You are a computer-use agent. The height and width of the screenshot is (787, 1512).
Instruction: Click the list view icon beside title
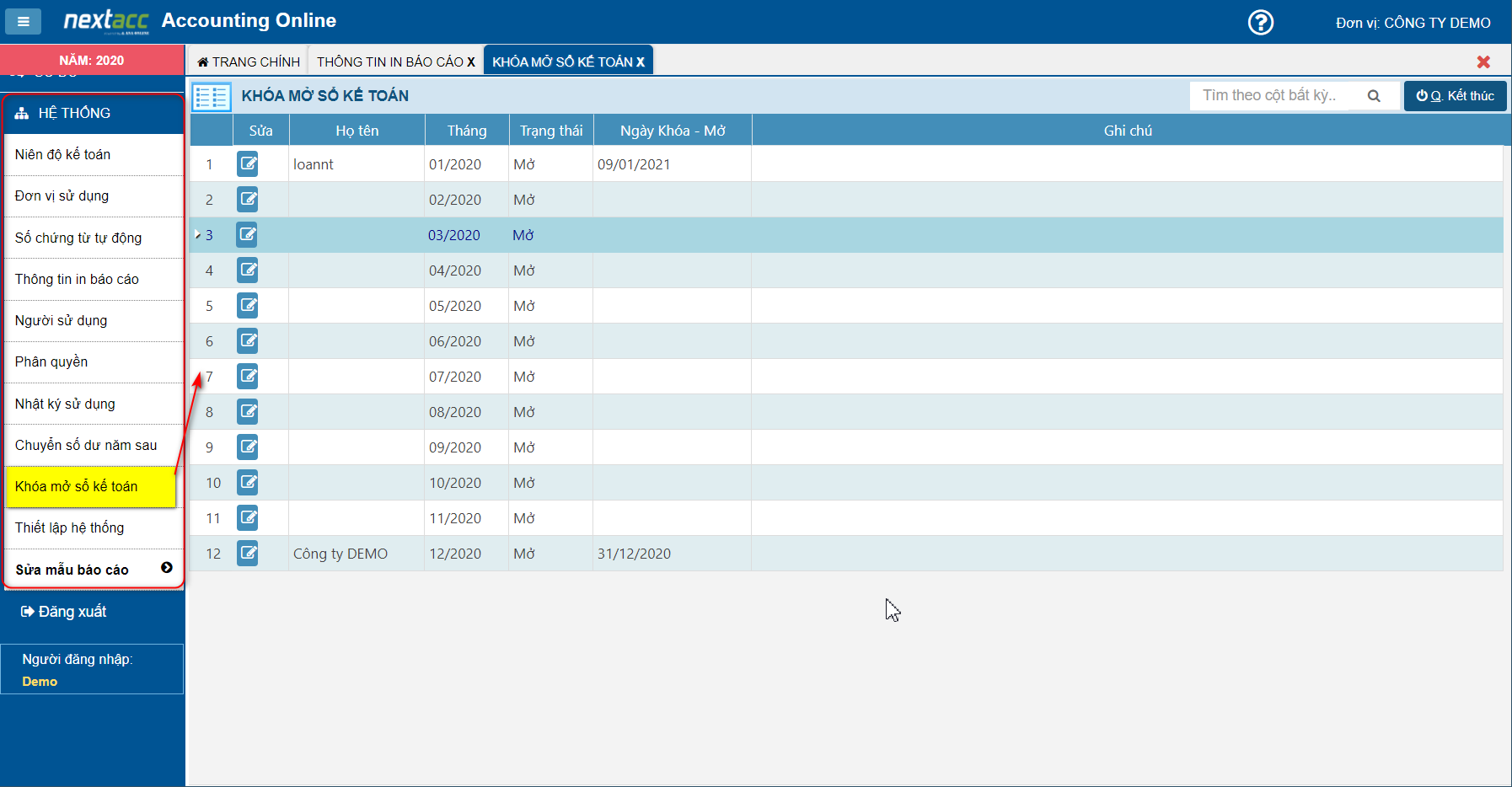(212, 97)
